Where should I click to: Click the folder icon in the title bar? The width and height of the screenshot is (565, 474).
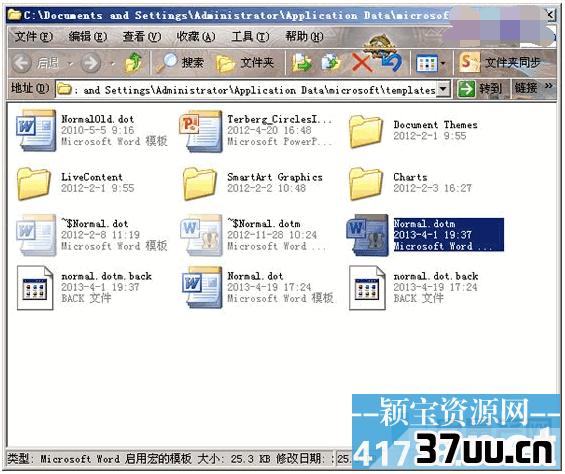point(14,15)
